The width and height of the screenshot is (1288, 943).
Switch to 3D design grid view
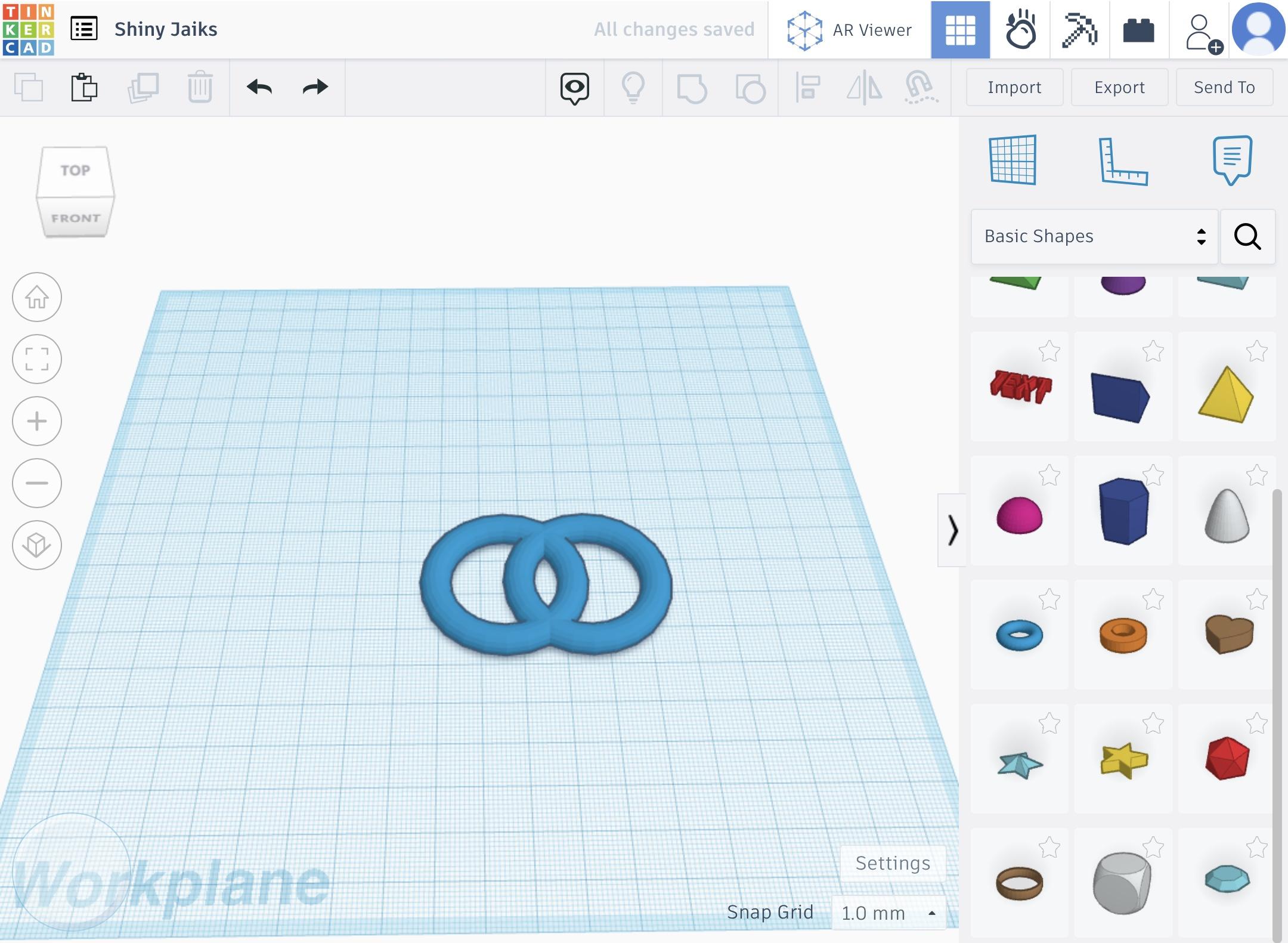(960, 30)
